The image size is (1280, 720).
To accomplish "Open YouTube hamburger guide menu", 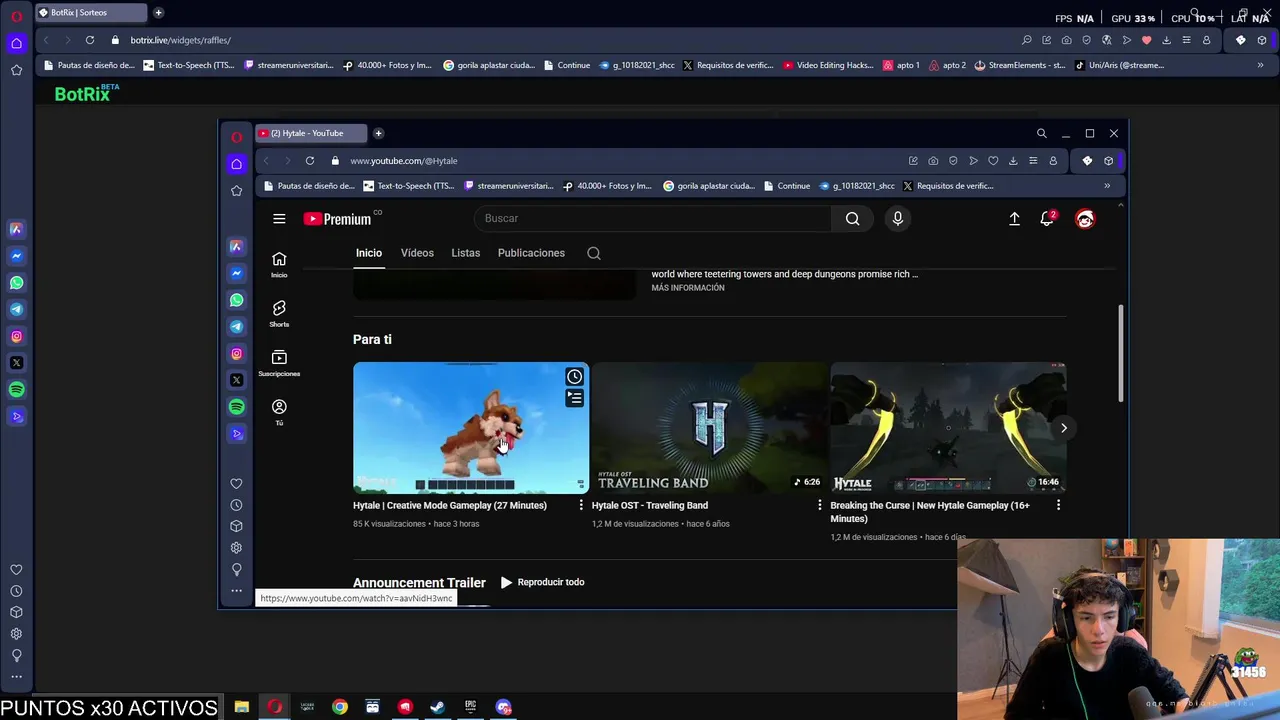I will pos(279,219).
